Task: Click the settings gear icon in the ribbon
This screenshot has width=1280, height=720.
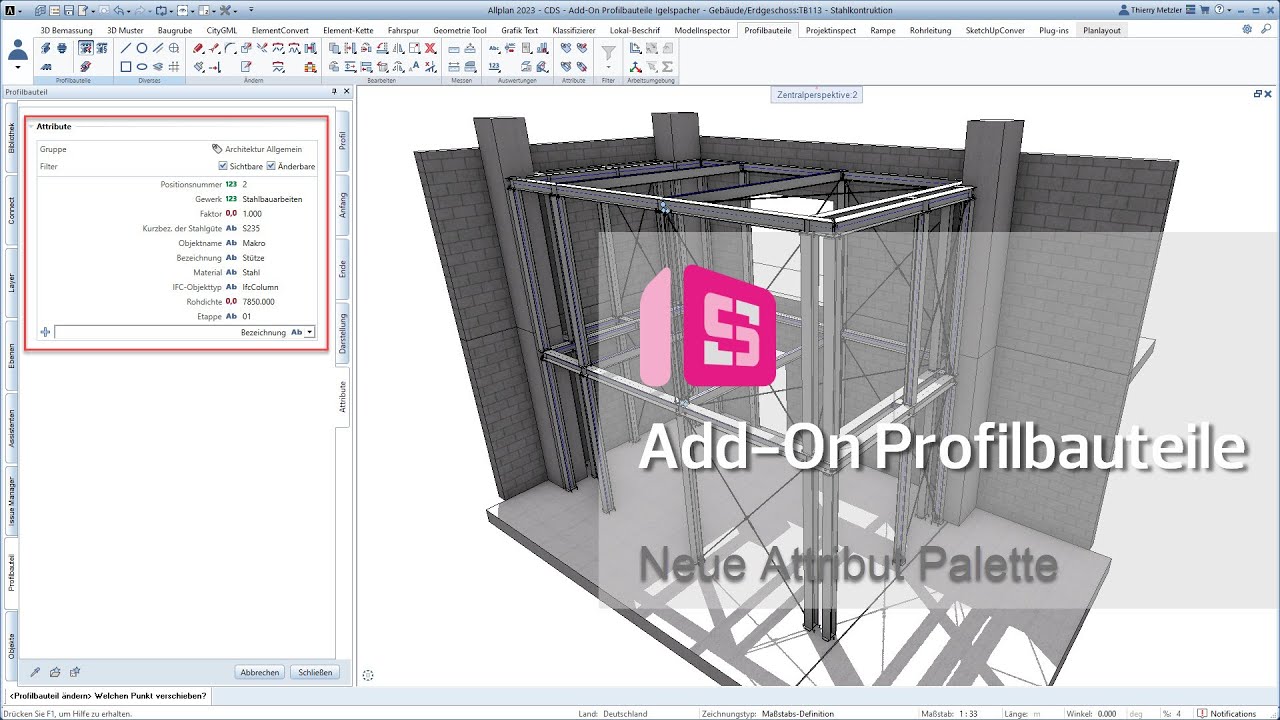Action: click(x=1247, y=29)
